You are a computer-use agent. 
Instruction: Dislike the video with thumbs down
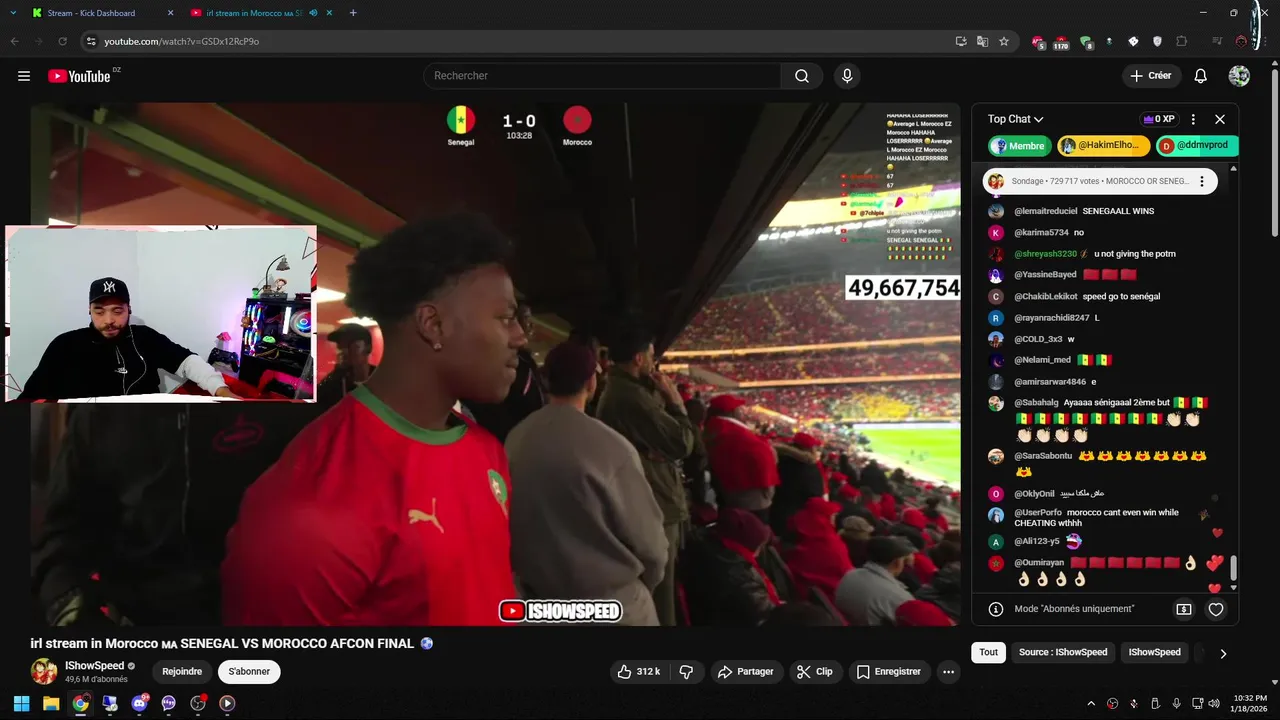point(686,672)
